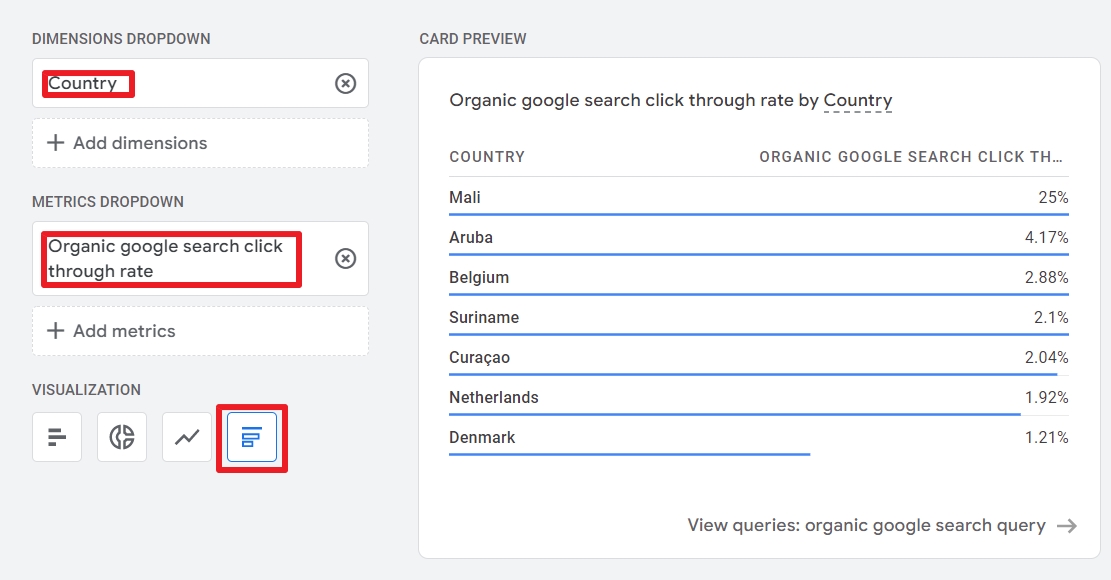Click the COUNTRY column header
Viewport: 1111px width, 580px height.
coord(487,157)
